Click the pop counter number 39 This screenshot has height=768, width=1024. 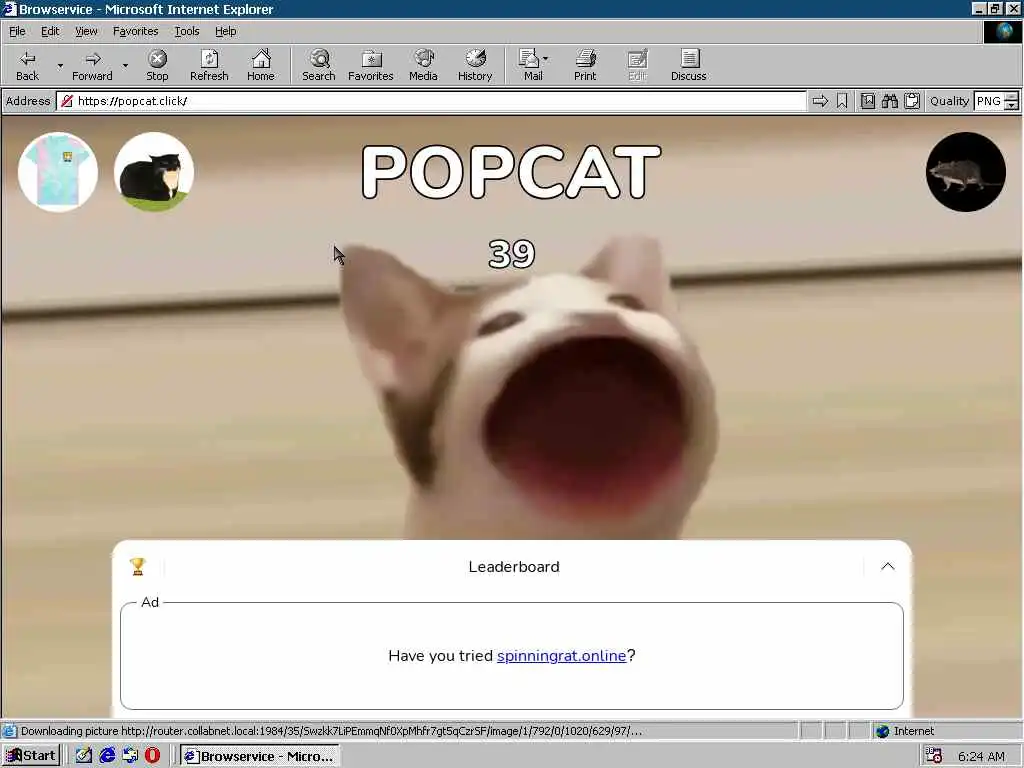coord(511,254)
